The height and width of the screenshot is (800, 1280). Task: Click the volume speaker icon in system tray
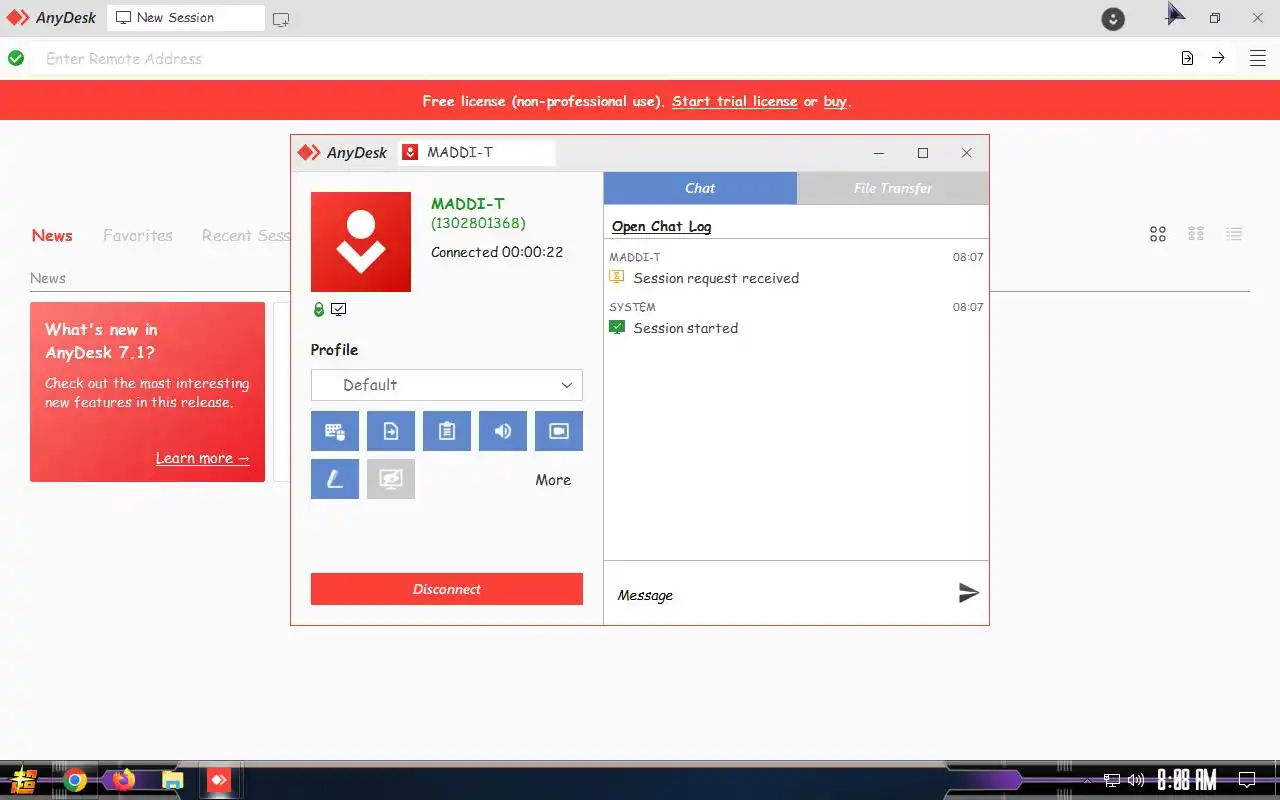point(1135,780)
